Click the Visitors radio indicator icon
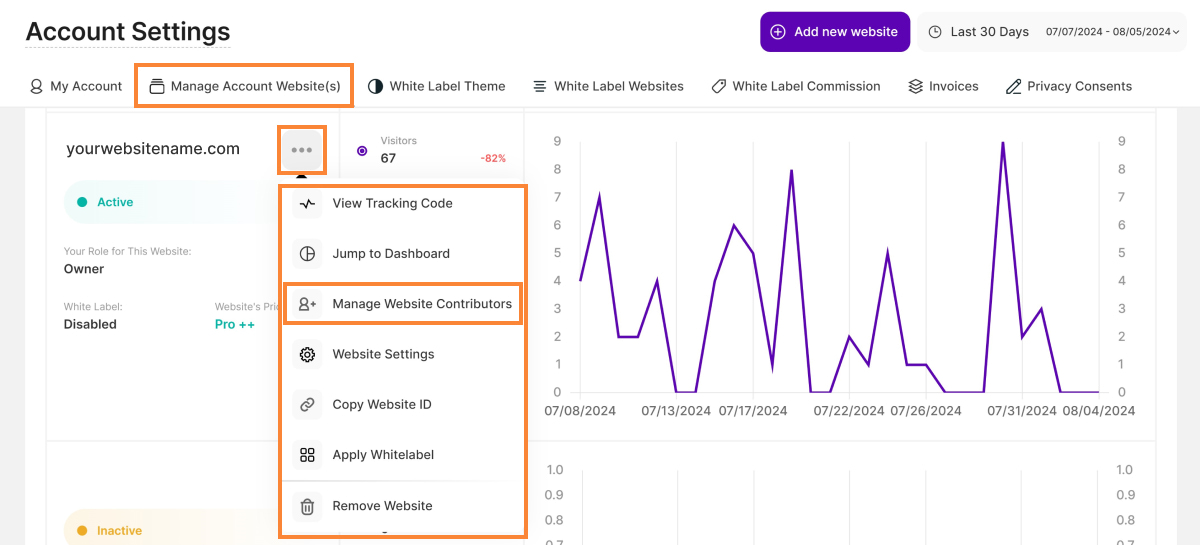This screenshot has height=545, width=1200. pyautogui.click(x=362, y=151)
